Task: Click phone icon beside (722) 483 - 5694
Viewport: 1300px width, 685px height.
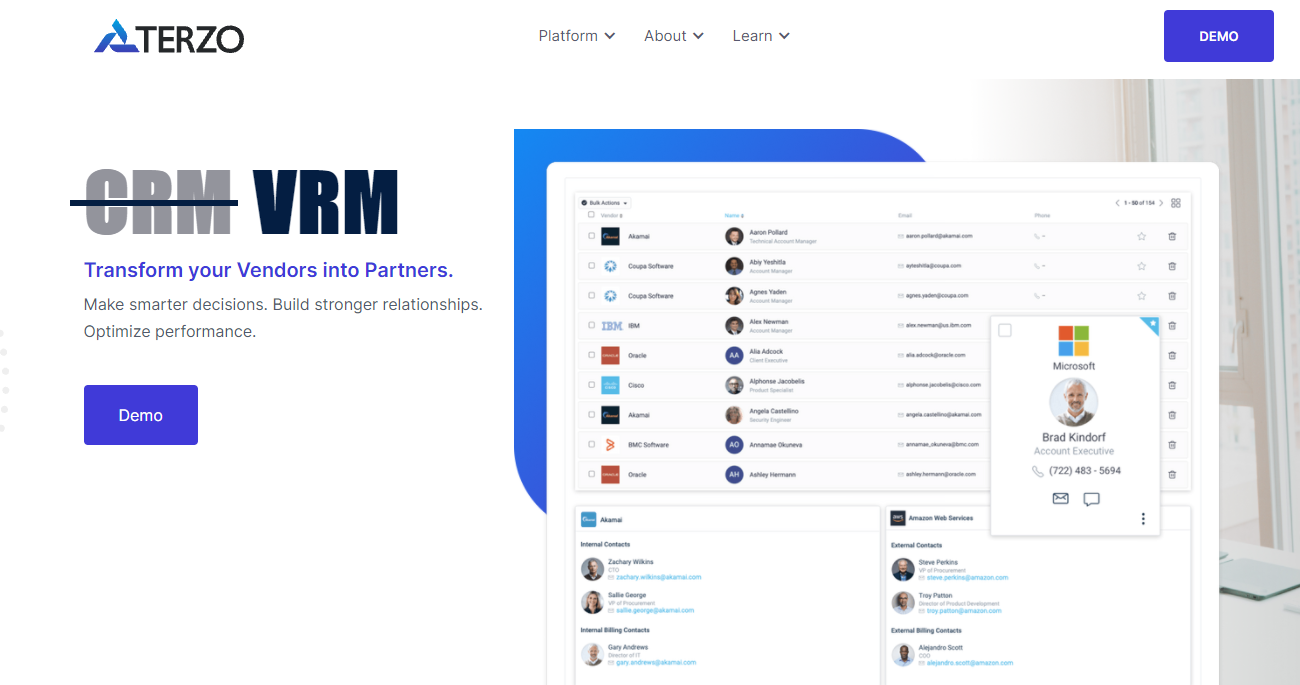Action: 1038,471
